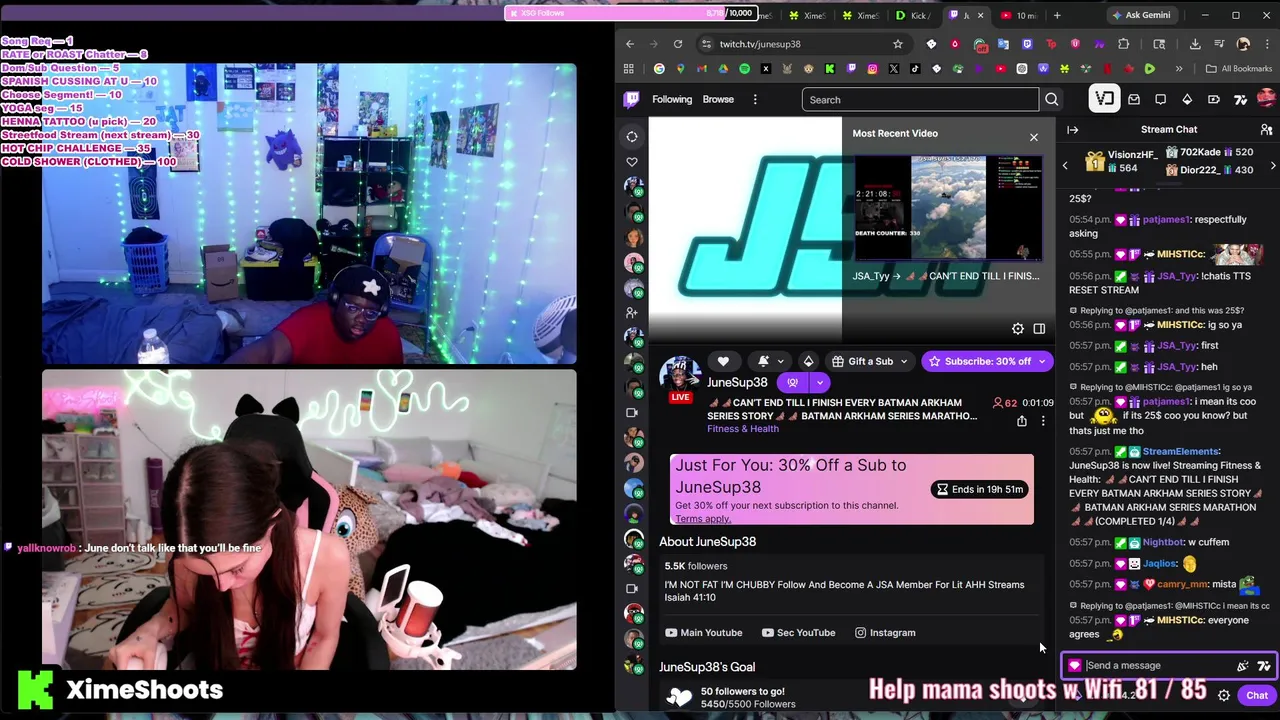Click the Subscribe: 30% off button
The width and height of the screenshot is (1280, 720).
click(x=979, y=361)
